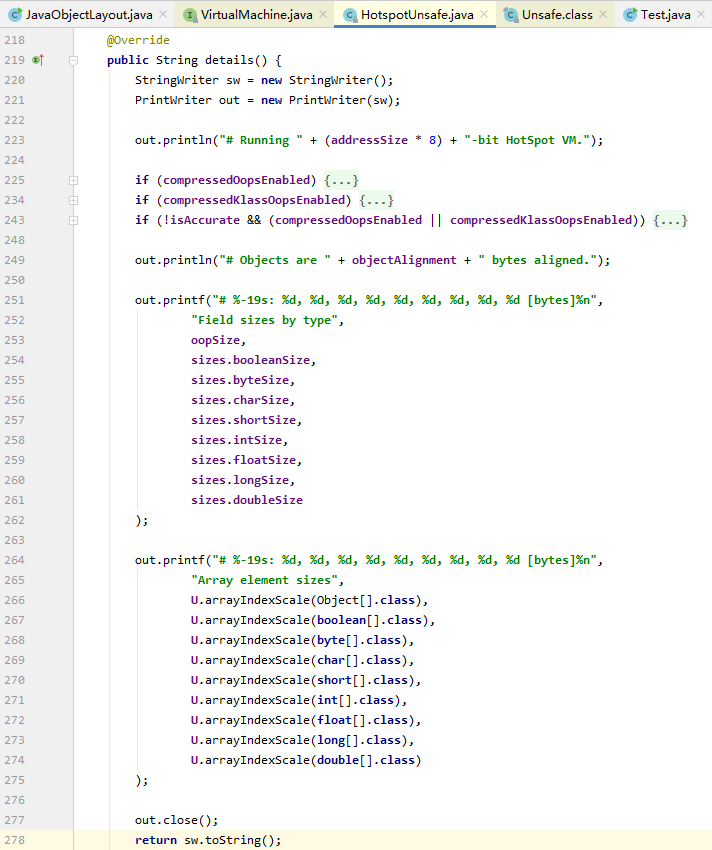This screenshot has height=850, width=712.
Task: Click sizes.longSize
Action: [240, 480]
